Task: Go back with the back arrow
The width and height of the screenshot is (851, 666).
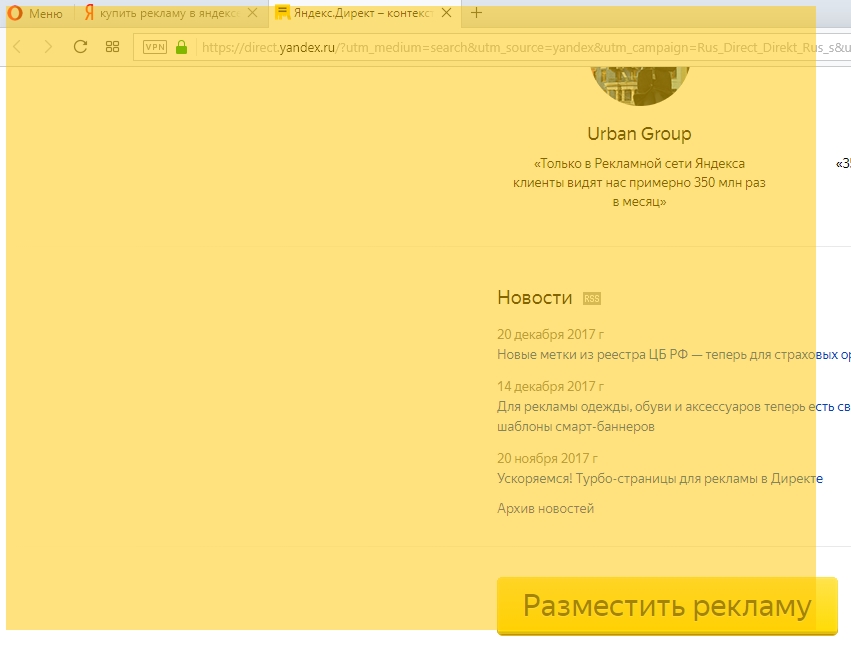Action: [x=17, y=47]
